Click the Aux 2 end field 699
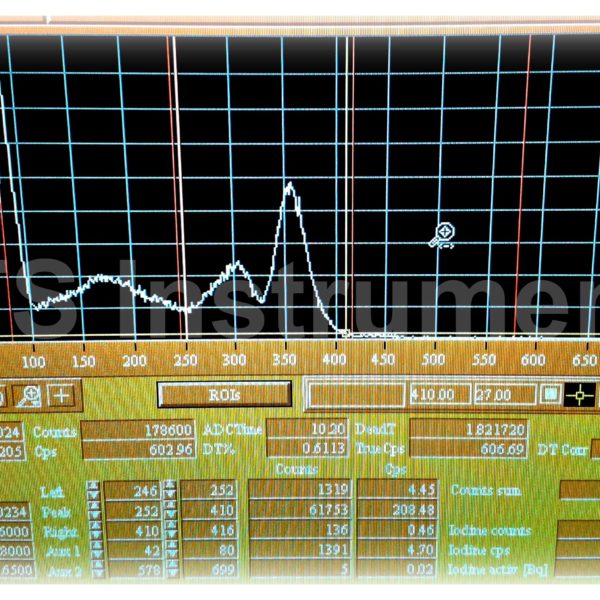 click(x=210, y=570)
